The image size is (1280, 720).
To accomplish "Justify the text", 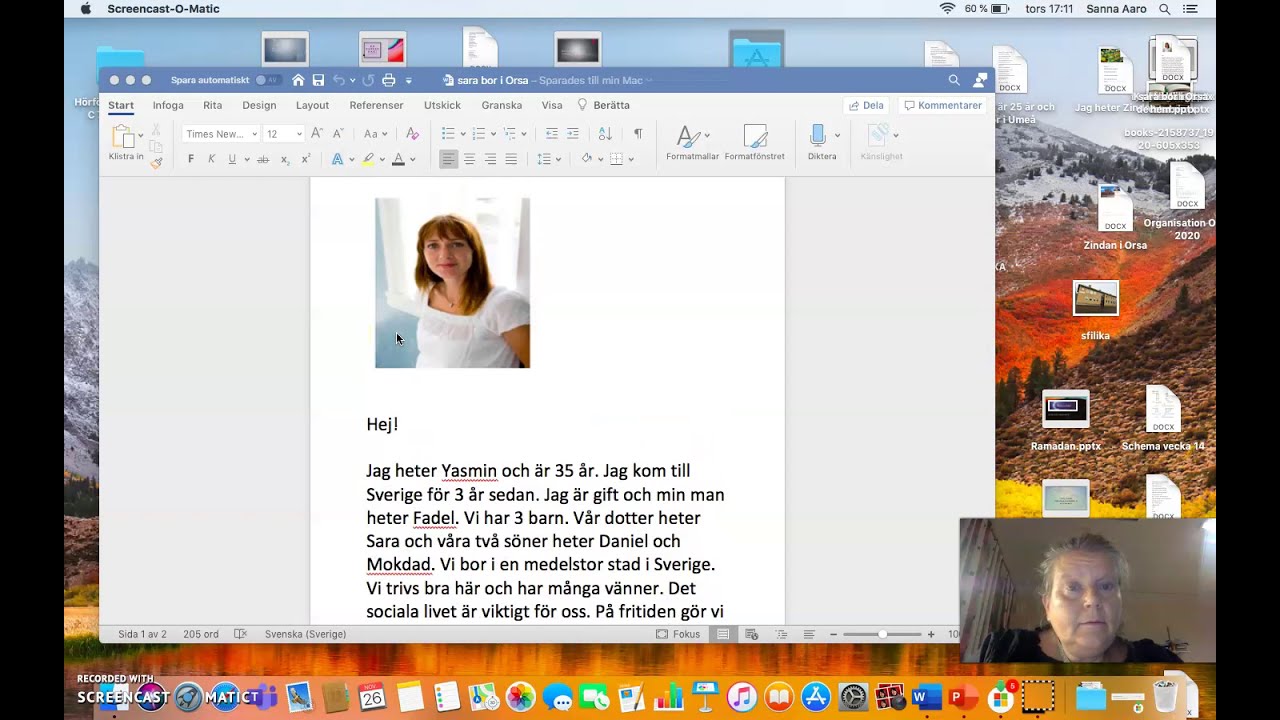I will pos(511,159).
